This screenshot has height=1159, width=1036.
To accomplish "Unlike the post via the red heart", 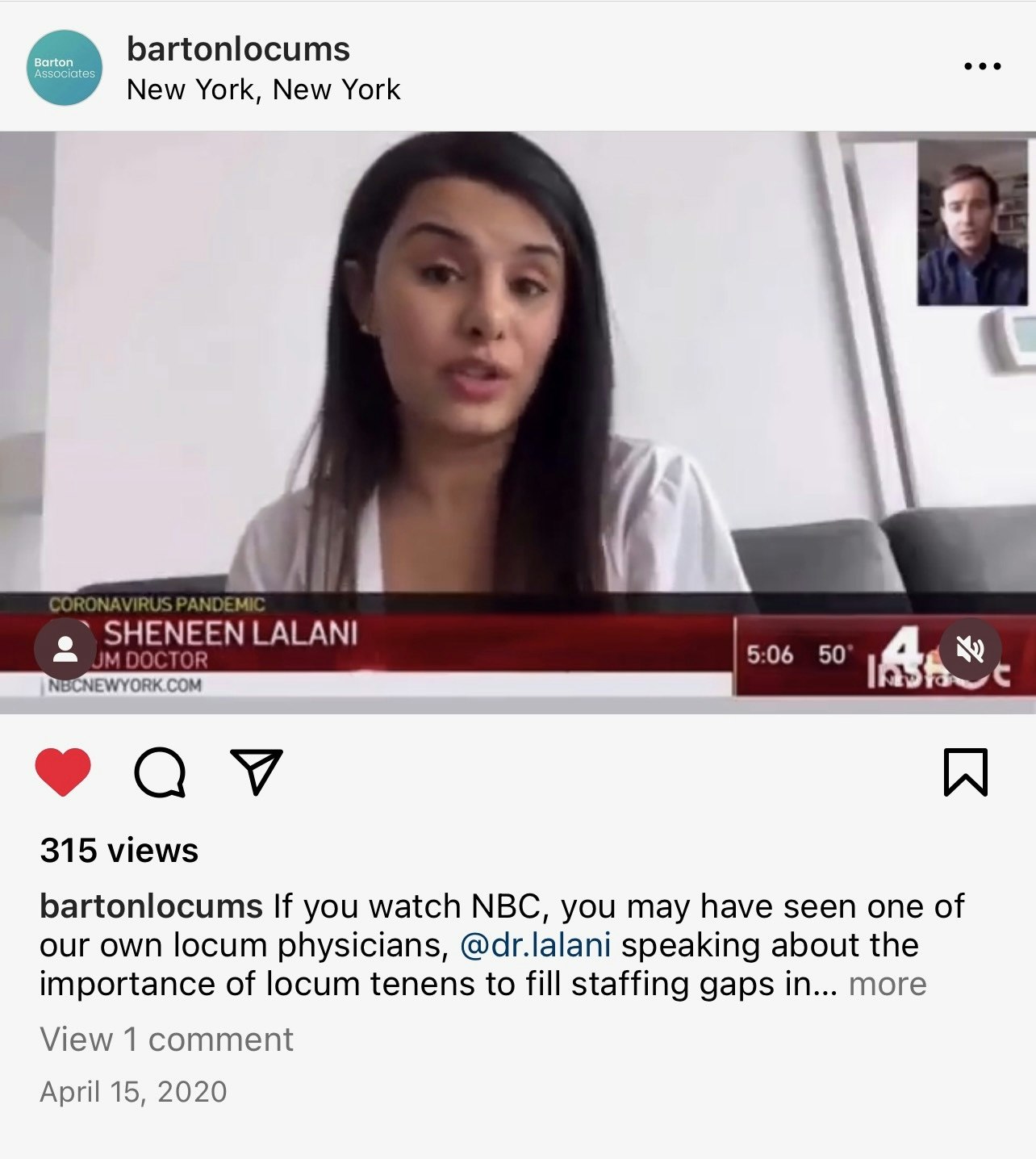I will click(63, 772).
